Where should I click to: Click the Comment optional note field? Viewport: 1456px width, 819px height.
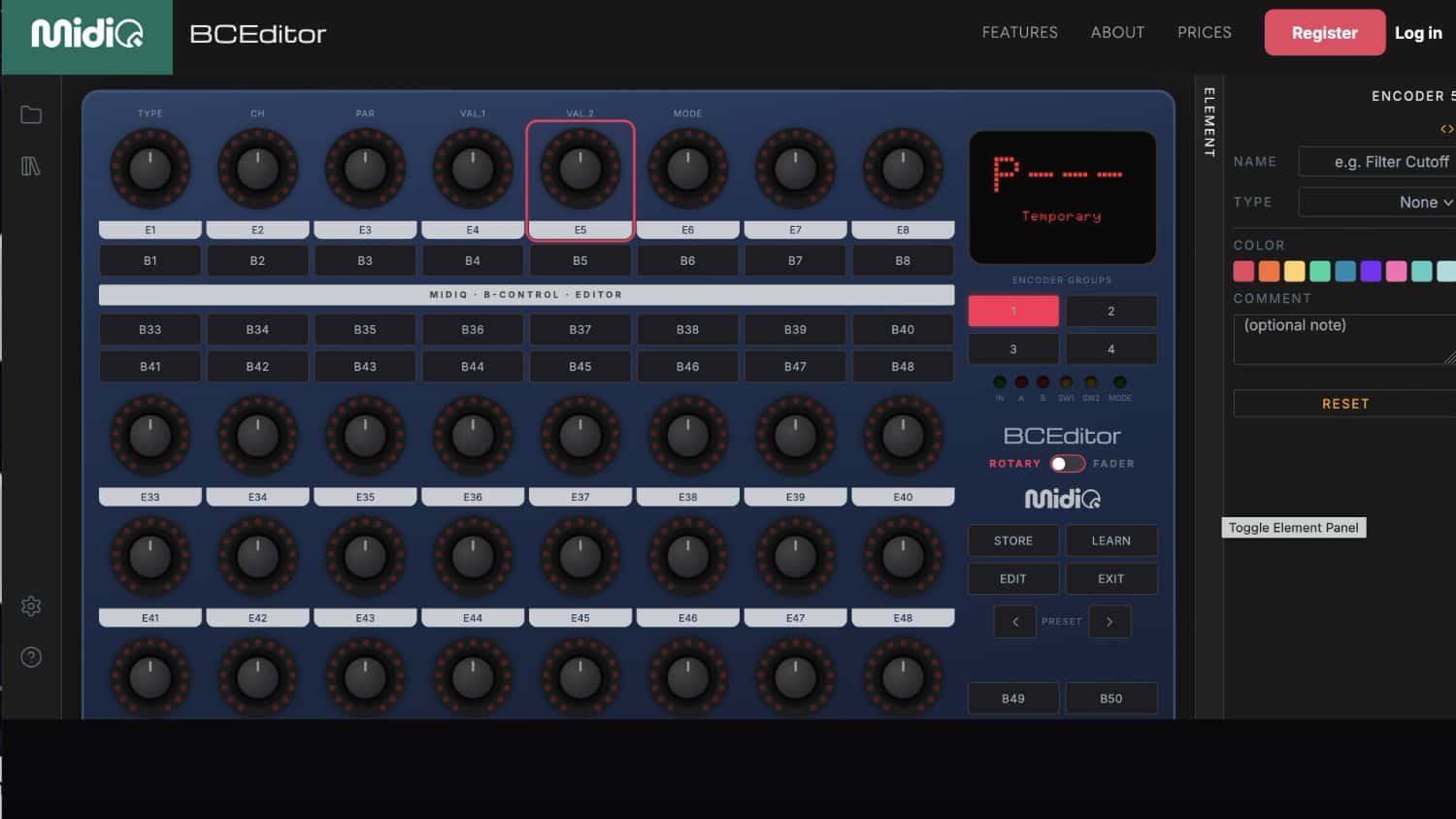pyautogui.click(x=1345, y=338)
